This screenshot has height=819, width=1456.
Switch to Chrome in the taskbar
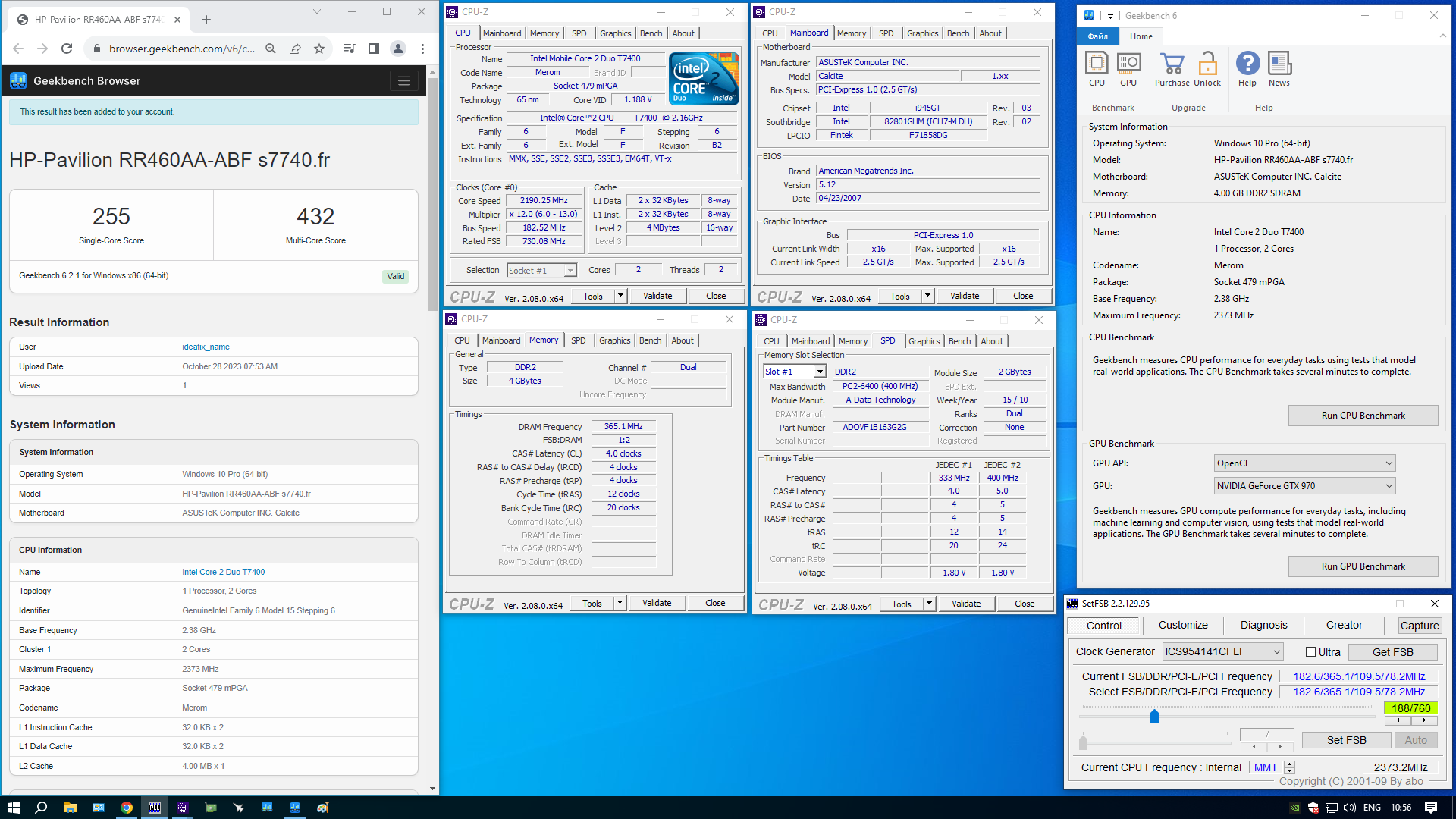tap(126, 808)
